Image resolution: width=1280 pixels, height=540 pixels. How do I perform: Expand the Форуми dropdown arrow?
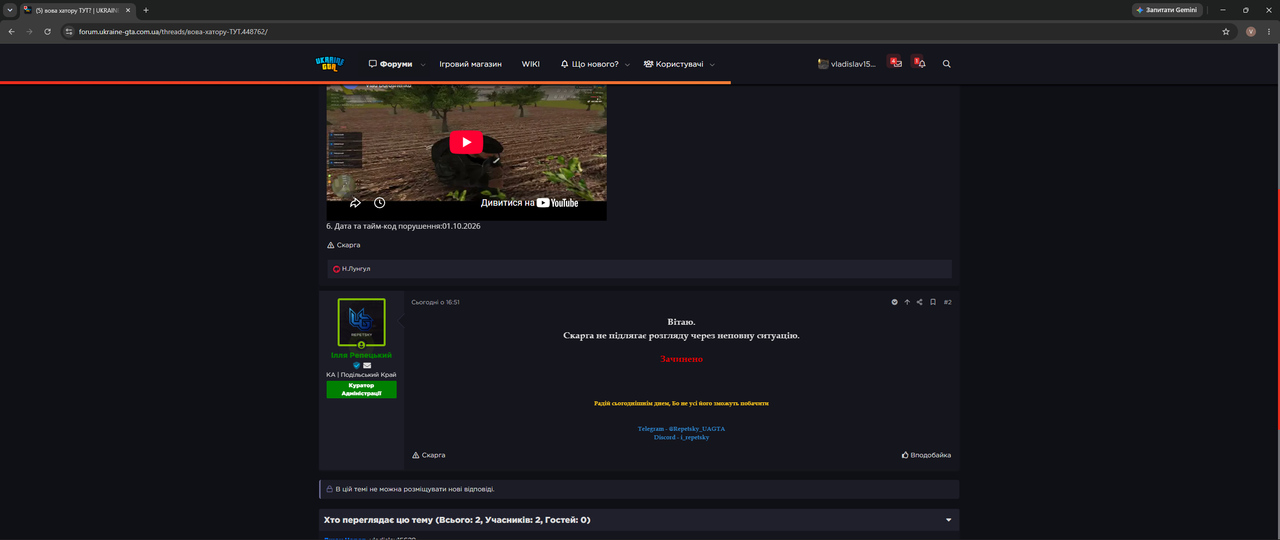423,64
